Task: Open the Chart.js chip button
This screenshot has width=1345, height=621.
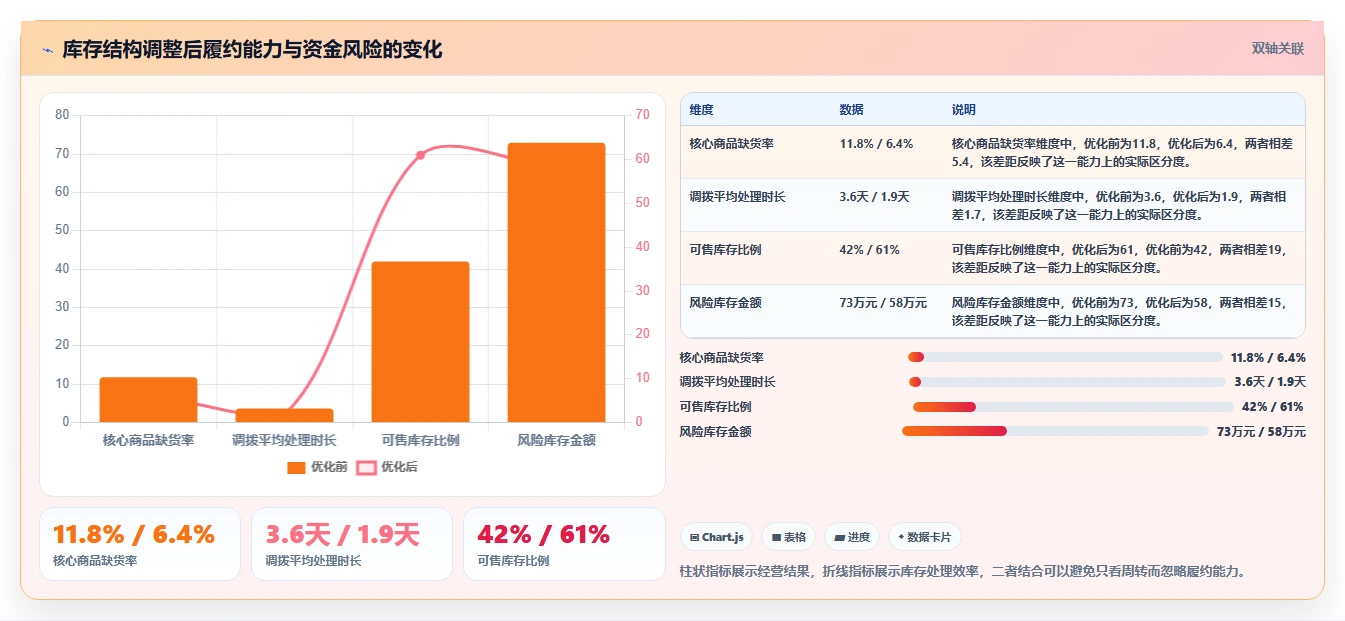Action: (x=716, y=537)
